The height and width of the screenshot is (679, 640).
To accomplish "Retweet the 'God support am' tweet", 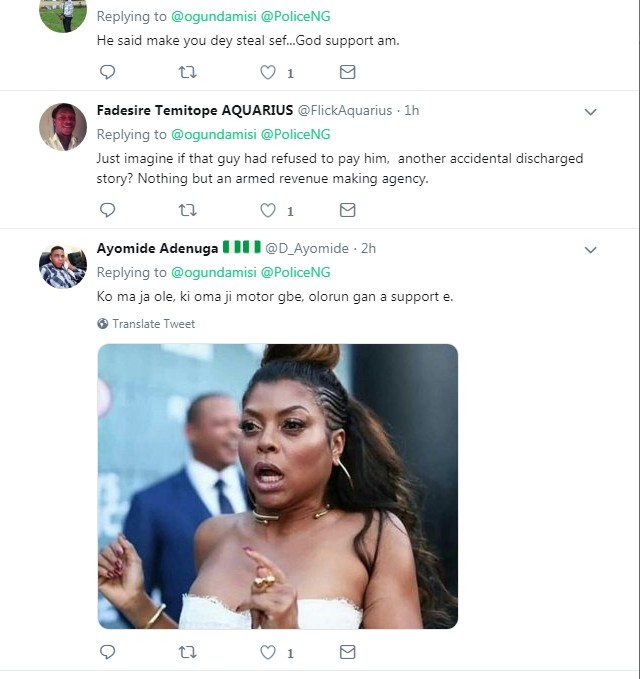I will pyautogui.click(x=187, y=72).
